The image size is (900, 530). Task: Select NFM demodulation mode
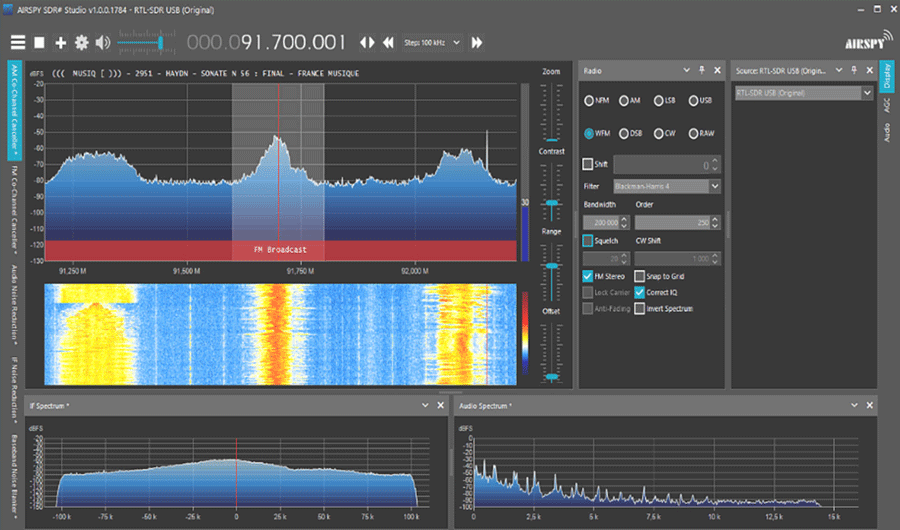pos(589,100)
